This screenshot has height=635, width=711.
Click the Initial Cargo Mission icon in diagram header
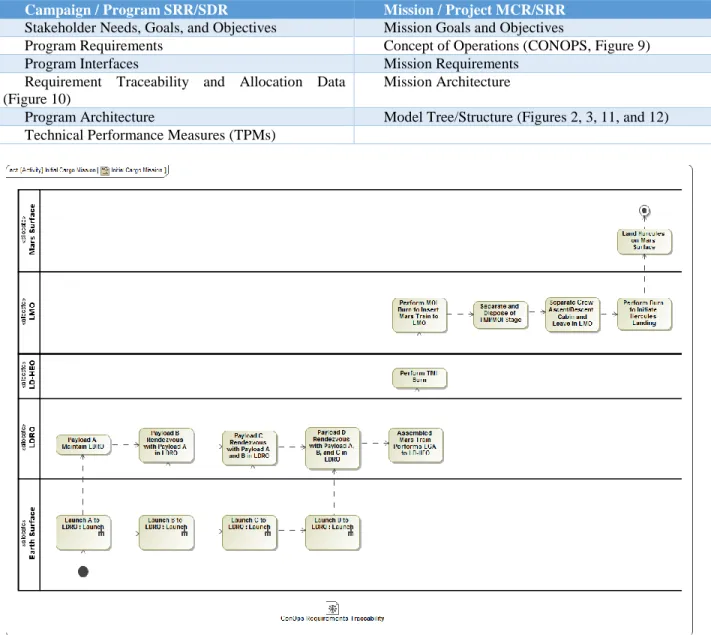[x=105, y=171]
